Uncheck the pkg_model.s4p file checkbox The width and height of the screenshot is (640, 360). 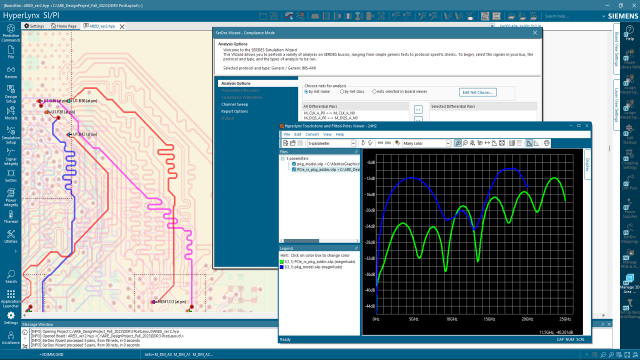coord(293,164)
